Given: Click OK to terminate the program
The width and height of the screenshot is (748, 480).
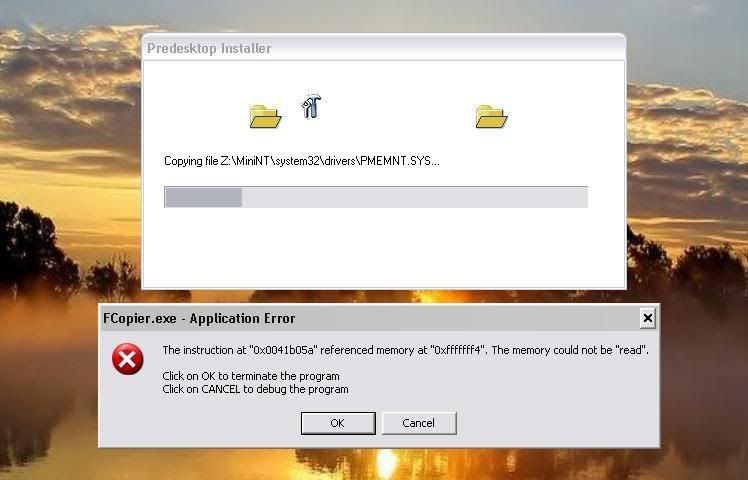Looking at the screenshot, I should pos(338,423).
